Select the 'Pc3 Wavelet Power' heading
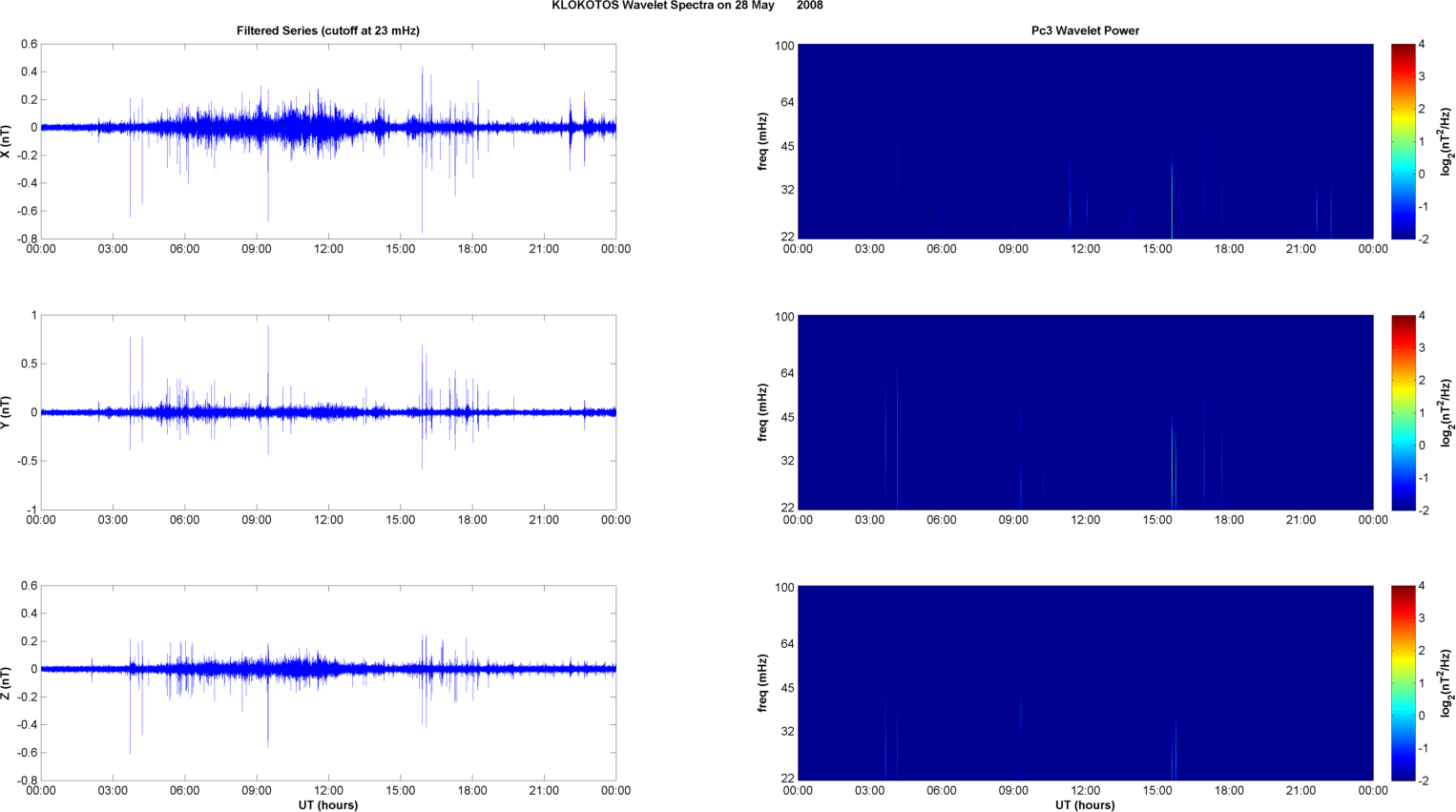Screen dimensions: 1456x812 tap(1085, 31)
